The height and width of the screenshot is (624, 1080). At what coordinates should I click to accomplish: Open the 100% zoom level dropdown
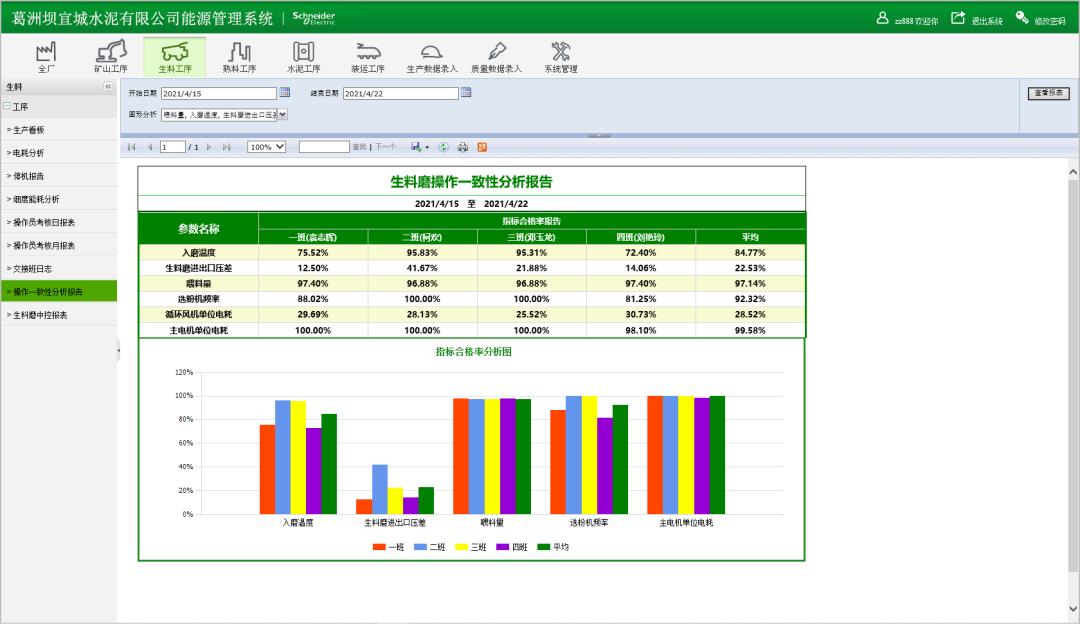click(266, 147)
